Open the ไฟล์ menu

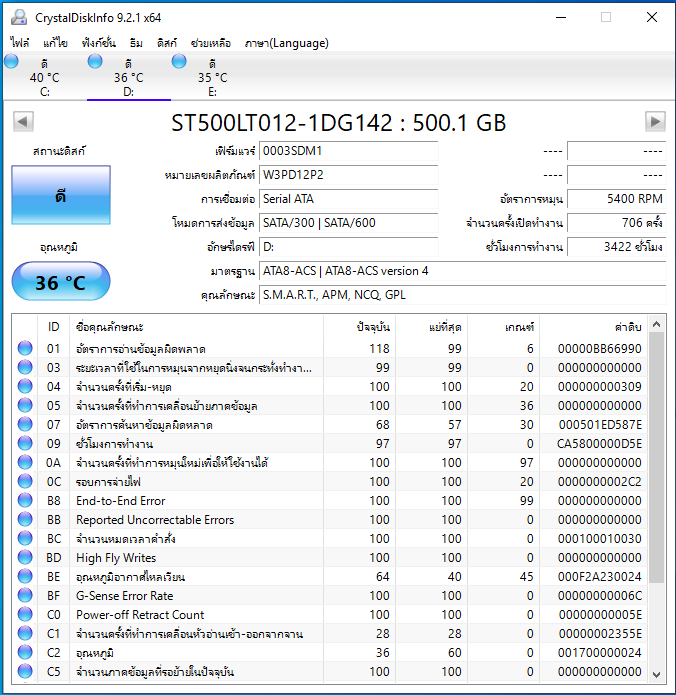point(20,43)
